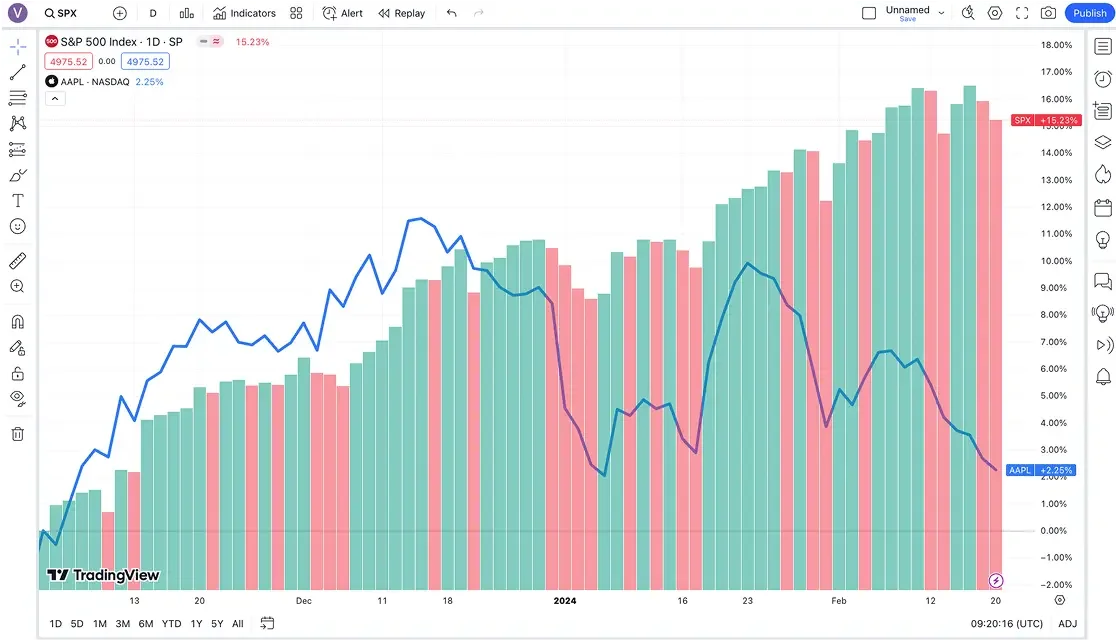This screenshot has width=1116, height=640.
Task: Open the chats panel icon
Action: pos(1102,281)
